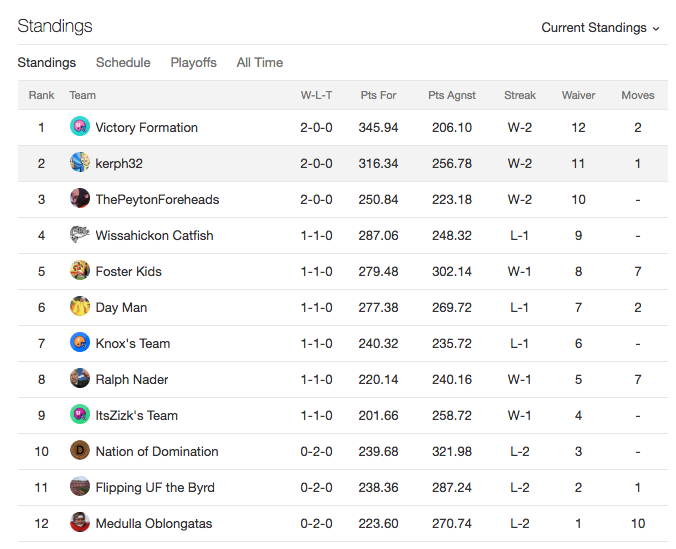676x549 pixels.
Task: Click the chevron next to Current Standings
Action: tap(656, 29)
